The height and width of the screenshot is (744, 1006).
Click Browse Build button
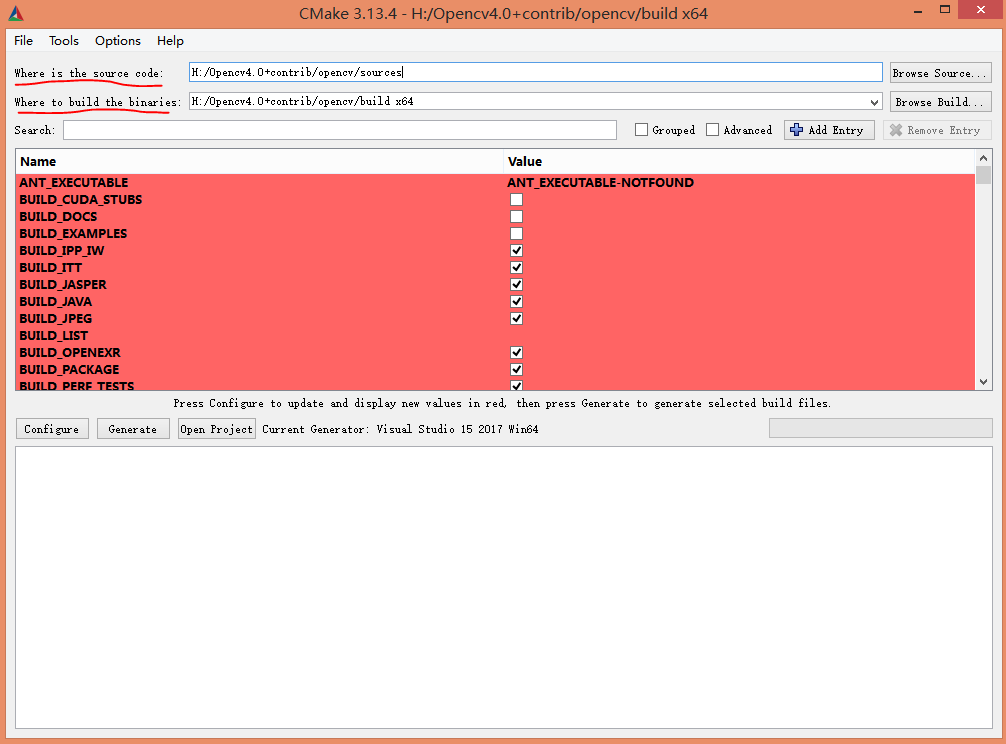(941, 102)
